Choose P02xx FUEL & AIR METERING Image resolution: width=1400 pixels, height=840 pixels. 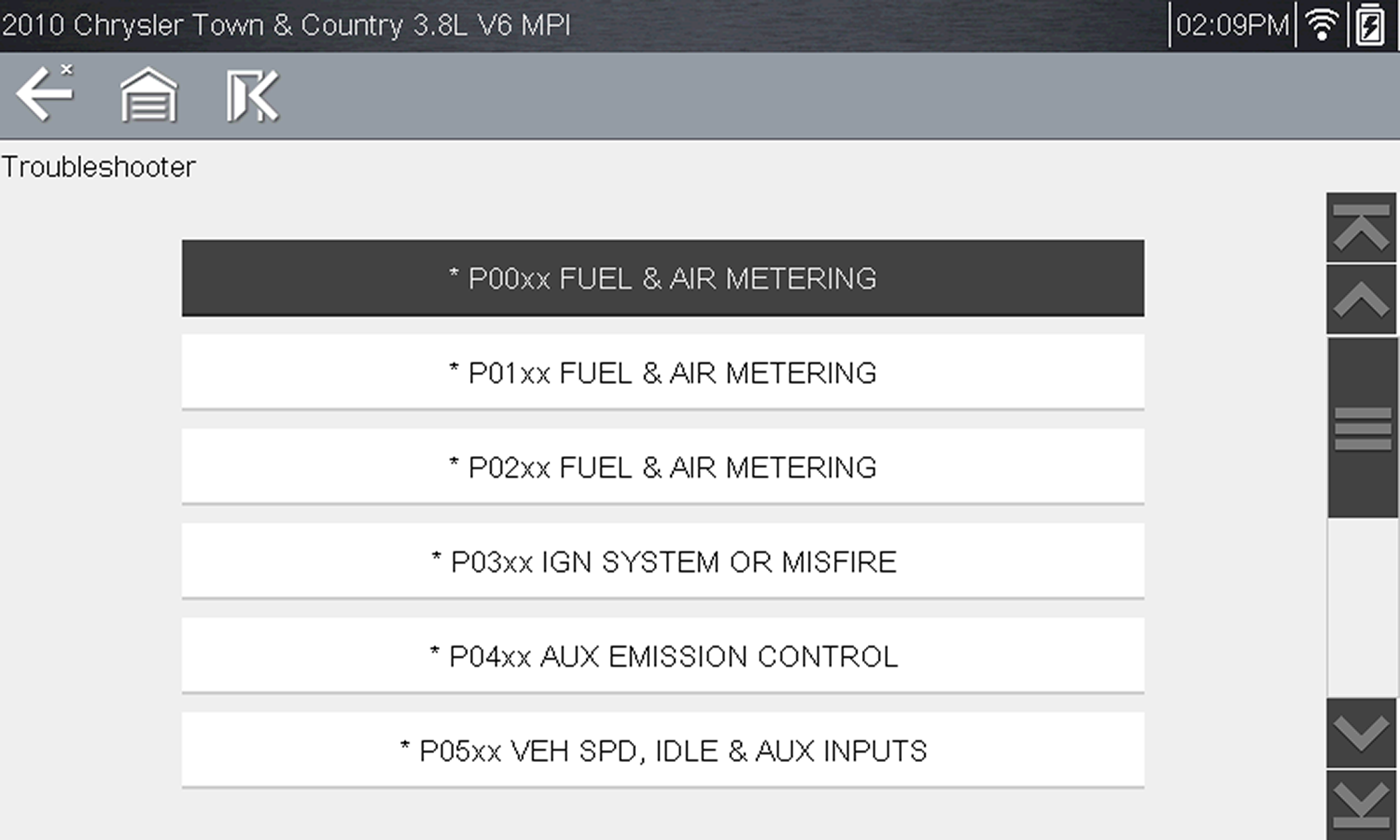(x=663, y=467)
